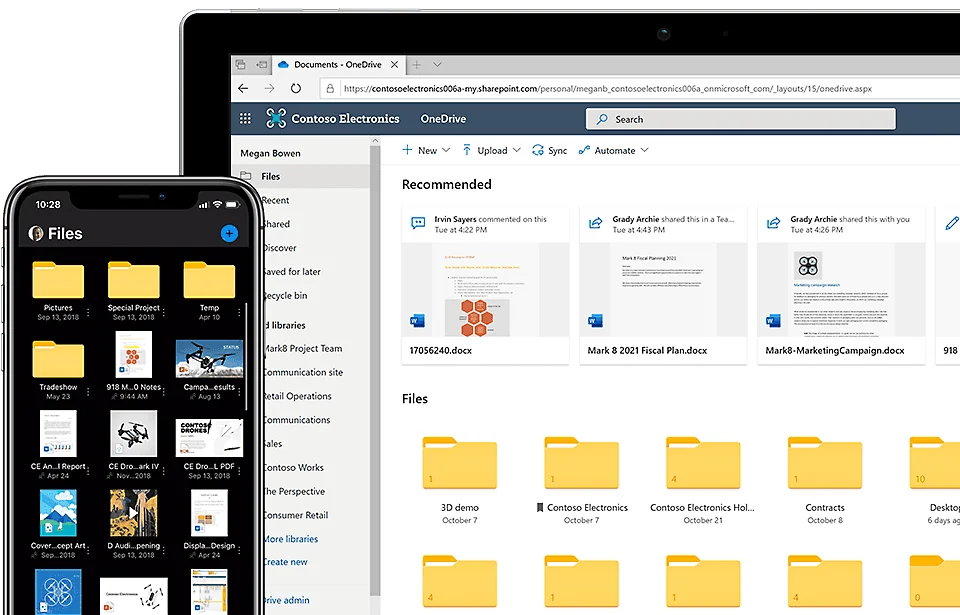
Task: Open the Special Project folder on phone
Action: point(133,280)
